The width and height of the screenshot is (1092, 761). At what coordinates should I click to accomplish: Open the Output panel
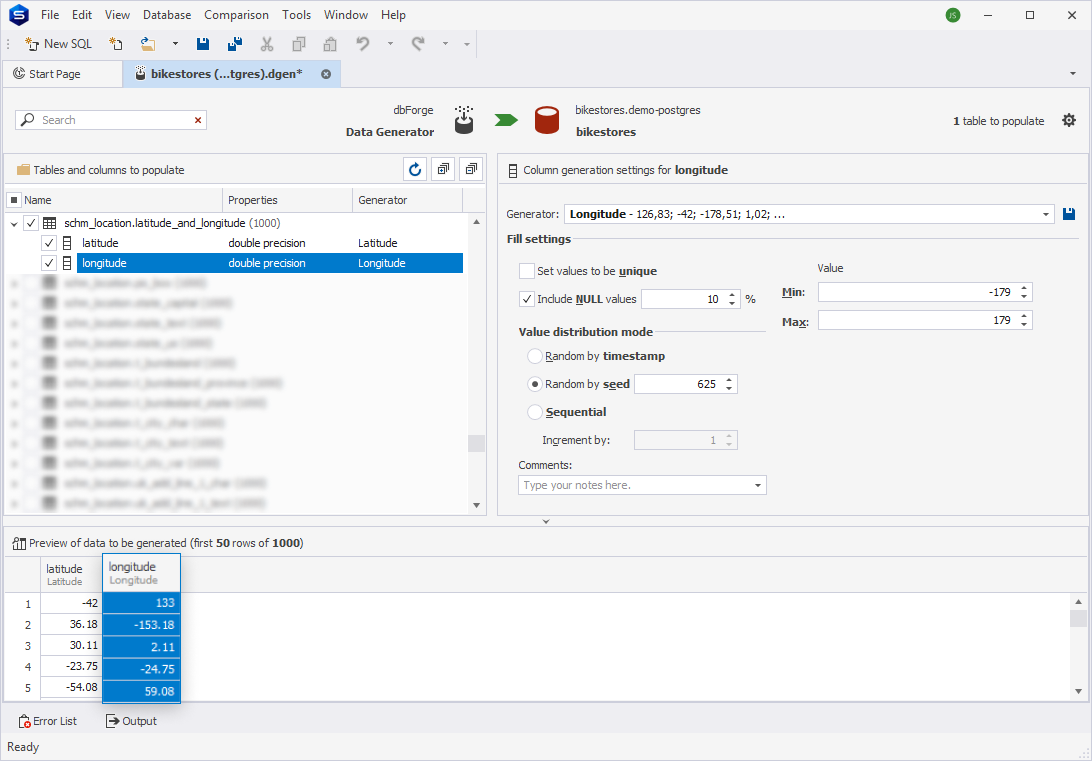click(x=131, y=721)
